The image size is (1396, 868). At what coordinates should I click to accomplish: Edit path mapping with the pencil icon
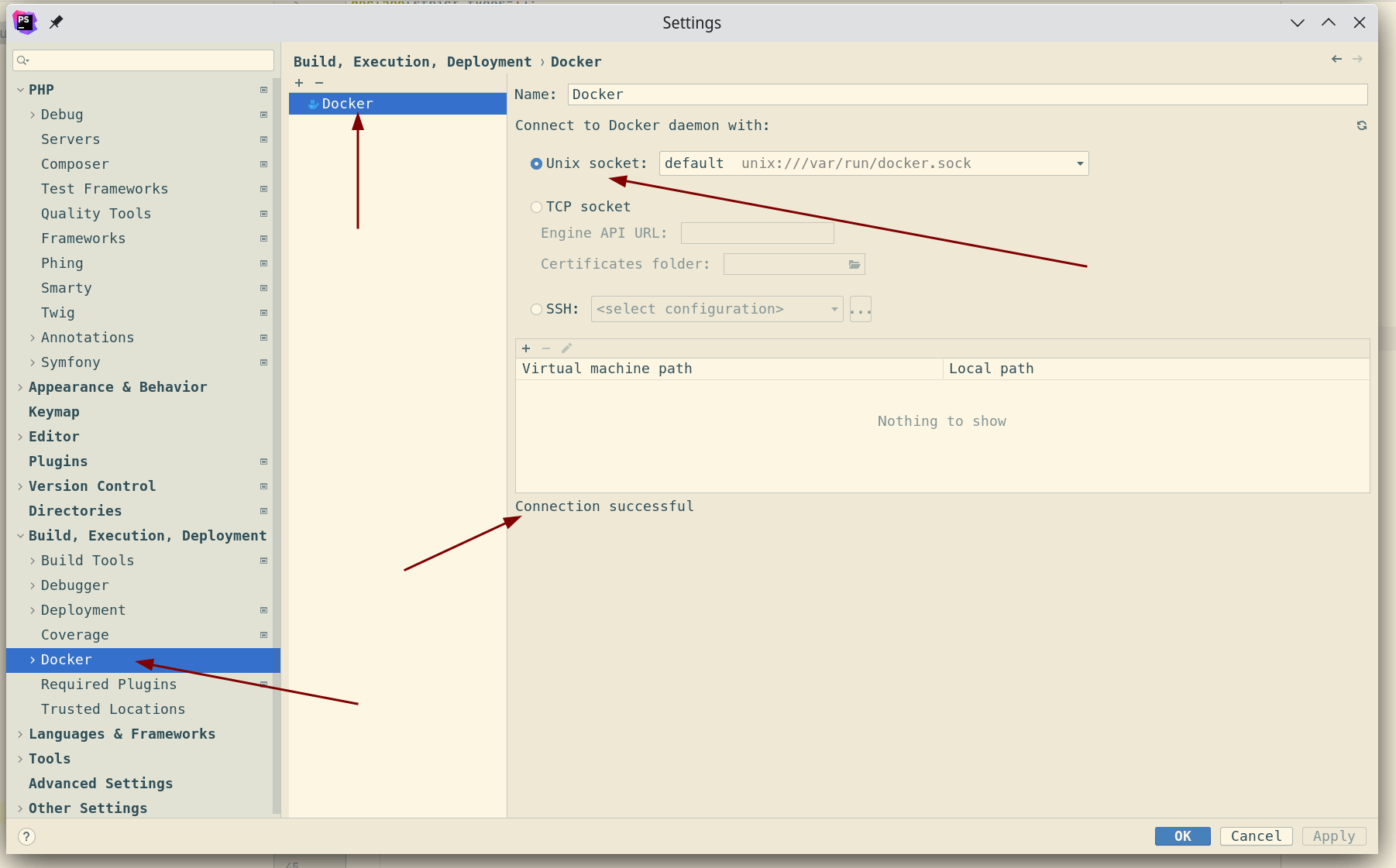566,348
